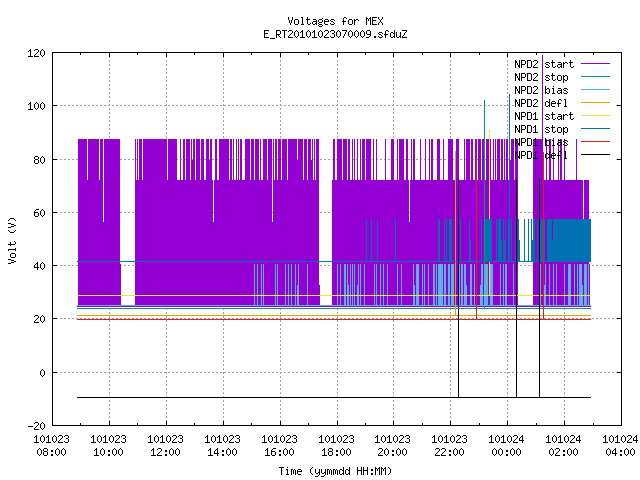
Task: Click the red NPD1 bias legend line sample
Action: click(596, 142)
